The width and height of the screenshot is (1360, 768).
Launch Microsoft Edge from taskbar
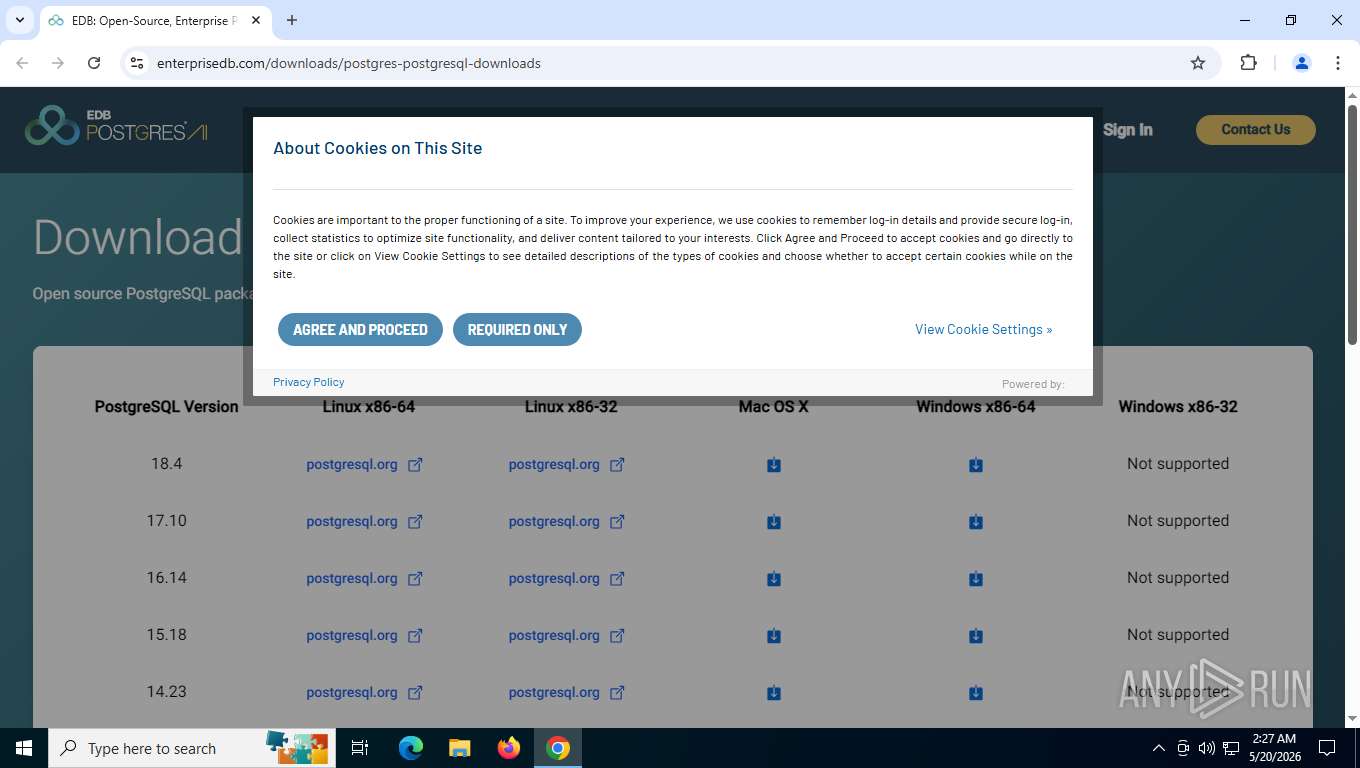click(411, 748)
